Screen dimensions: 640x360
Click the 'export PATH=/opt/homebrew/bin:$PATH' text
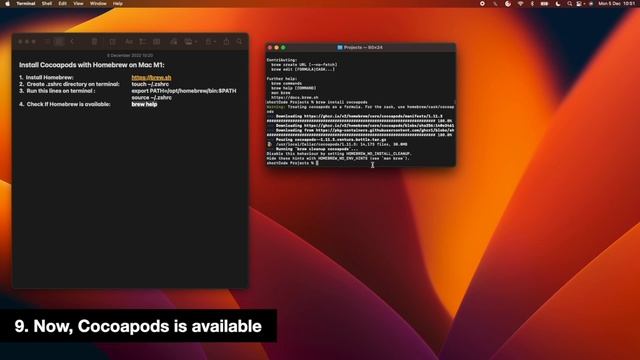coord(184,91)
